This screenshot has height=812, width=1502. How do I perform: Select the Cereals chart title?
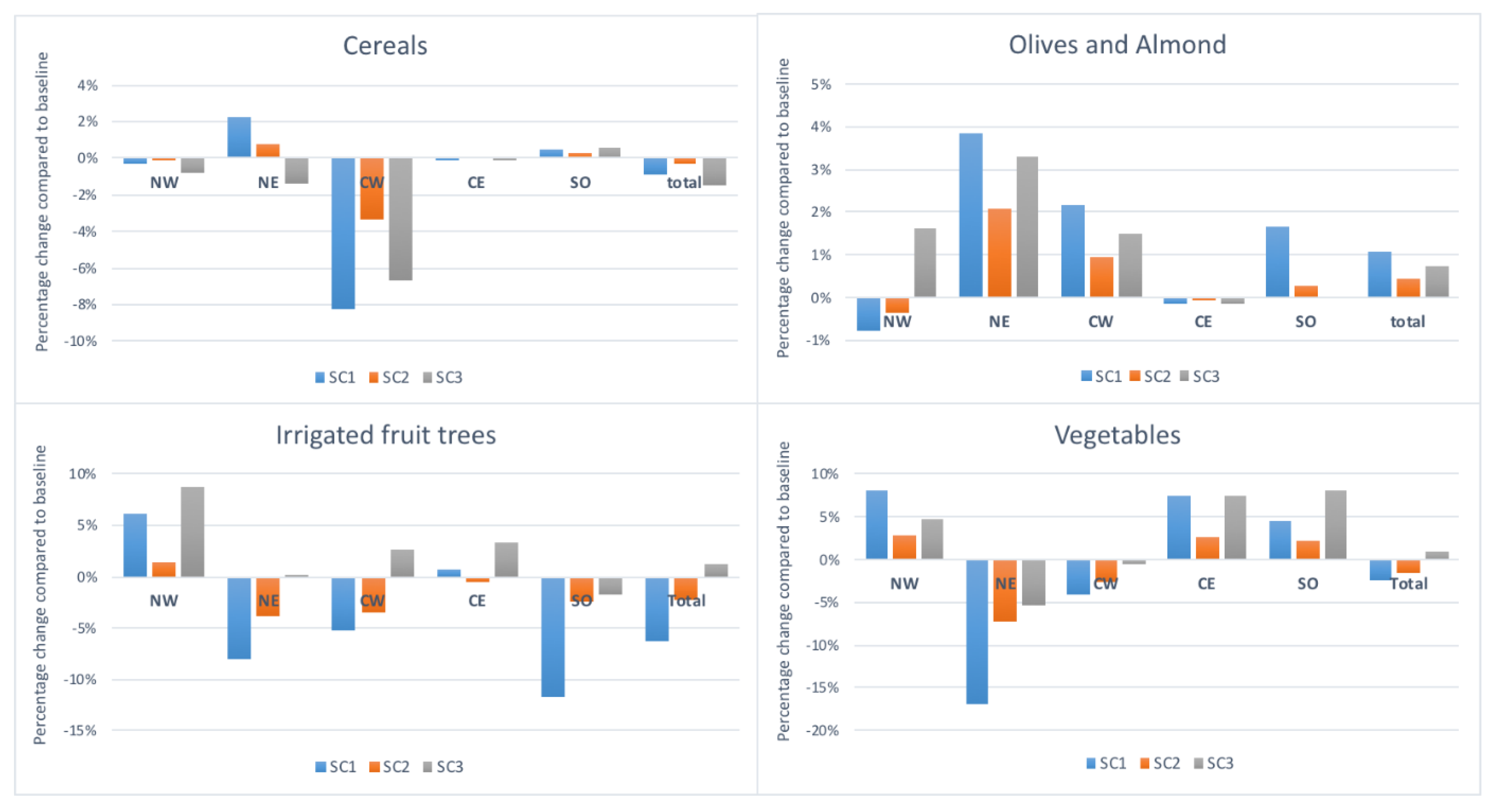385,45
